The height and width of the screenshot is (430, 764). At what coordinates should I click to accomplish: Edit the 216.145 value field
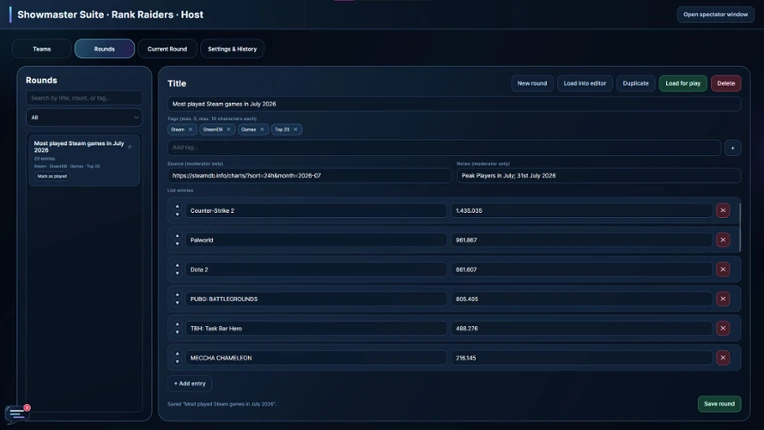click(581, 357)
